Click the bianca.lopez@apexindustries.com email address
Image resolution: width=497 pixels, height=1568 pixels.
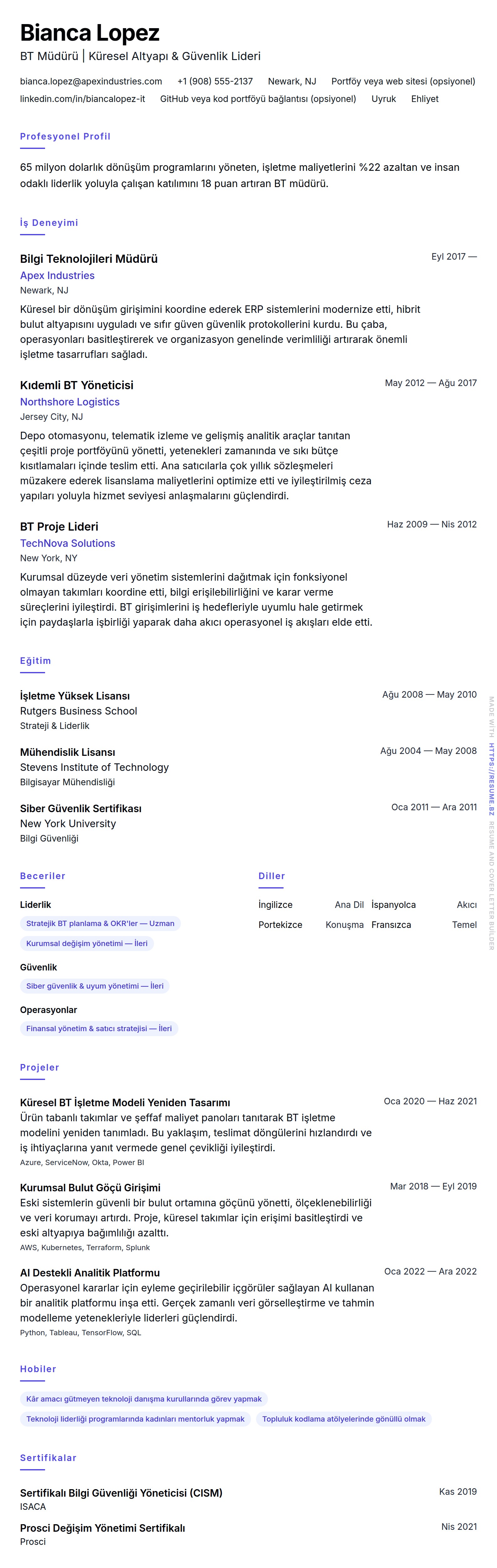[x=91, y=81]
